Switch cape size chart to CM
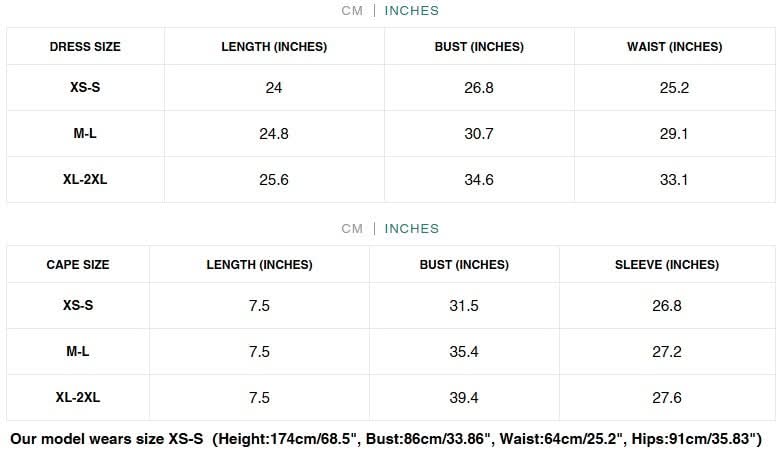Viewport: 783px width, 458px height. (352, 228)
